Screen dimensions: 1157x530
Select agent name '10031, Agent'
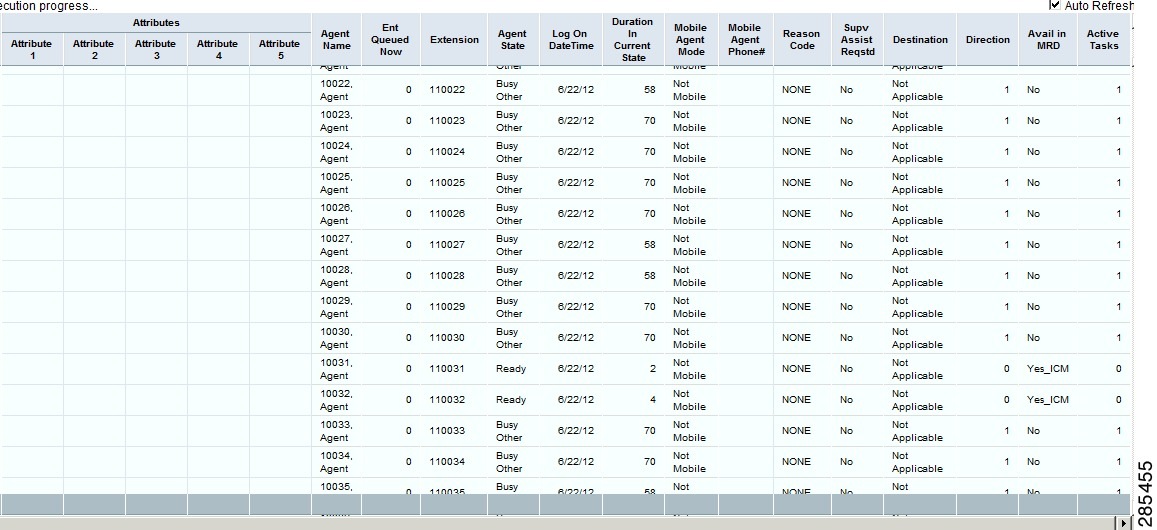pos(336,369)
